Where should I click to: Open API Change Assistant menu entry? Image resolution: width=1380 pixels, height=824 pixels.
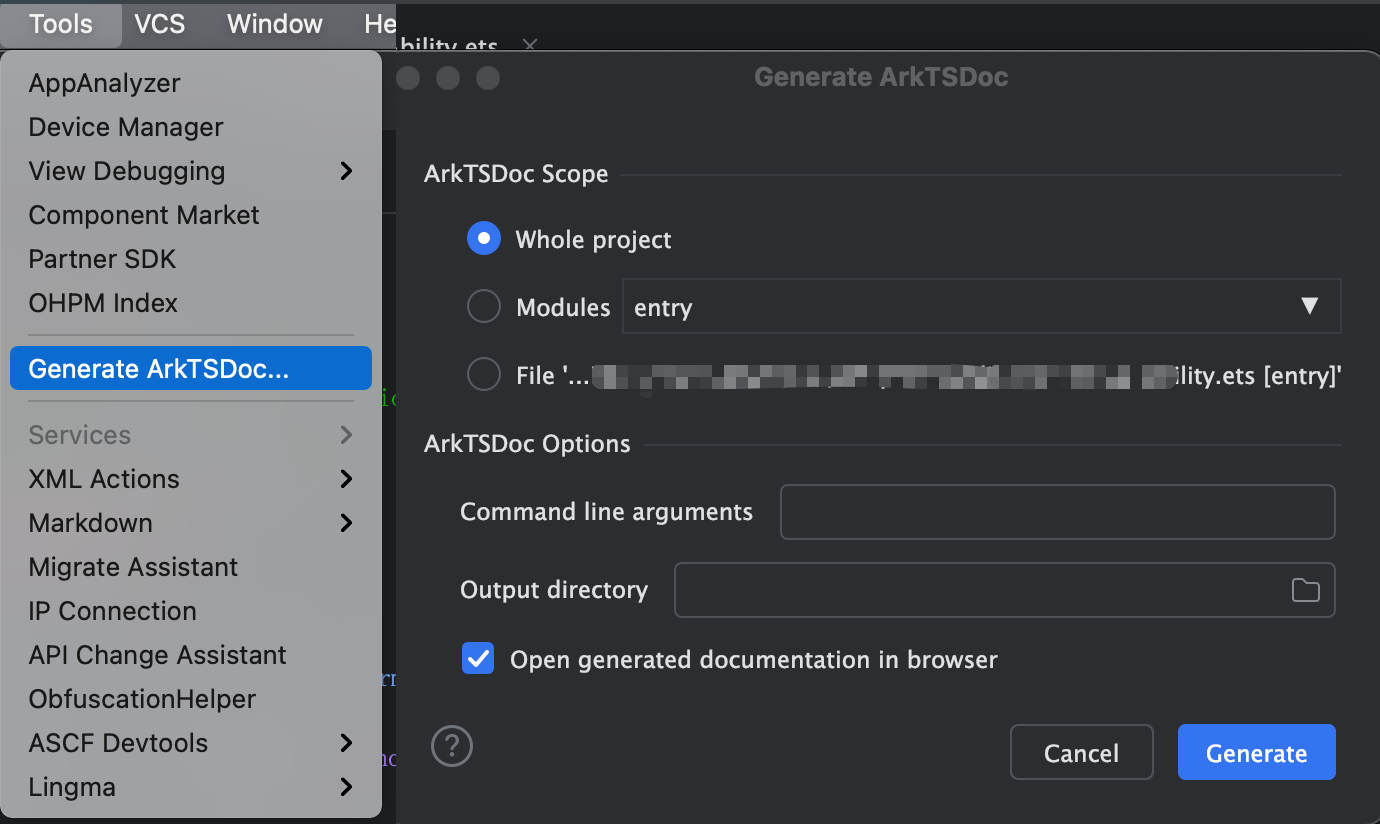(191, 655)
